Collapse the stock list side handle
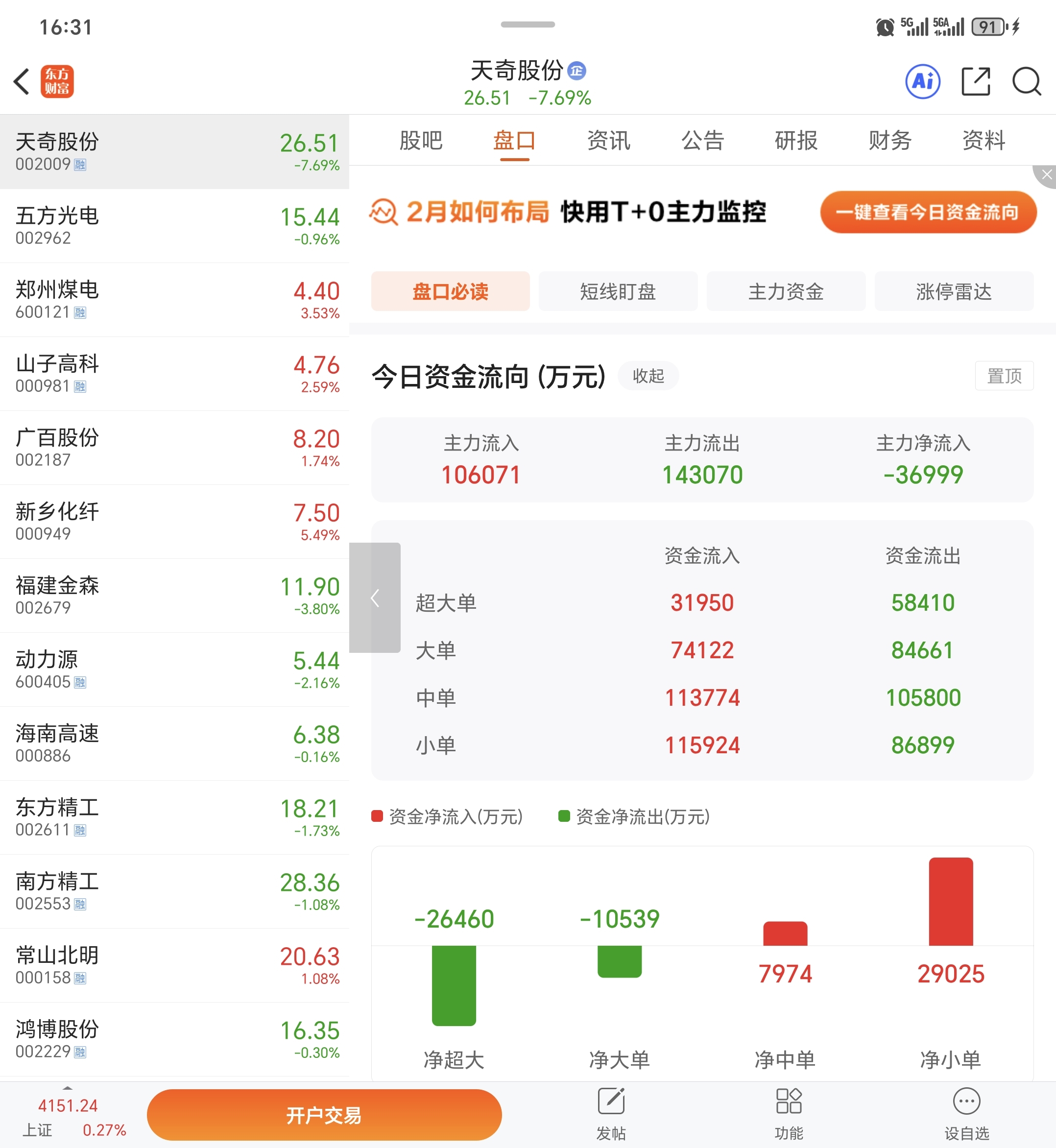 tap(375, 598)
